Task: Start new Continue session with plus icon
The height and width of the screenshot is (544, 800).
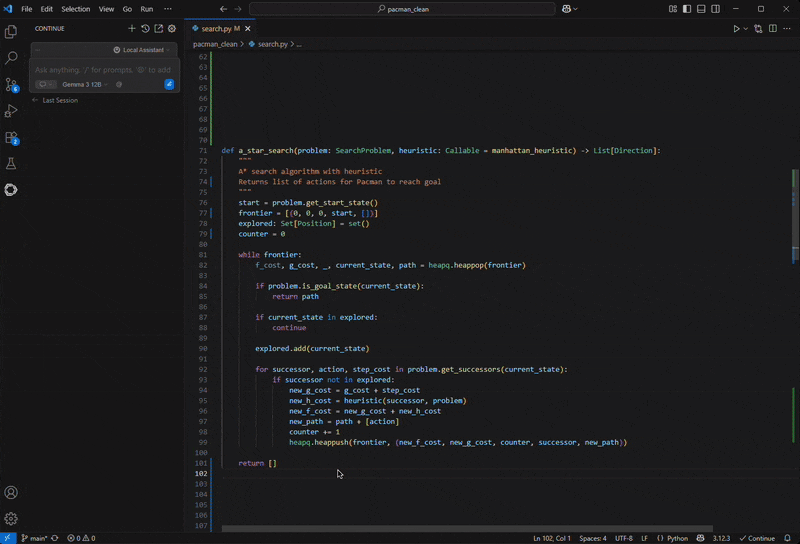Action: point(132,29)
